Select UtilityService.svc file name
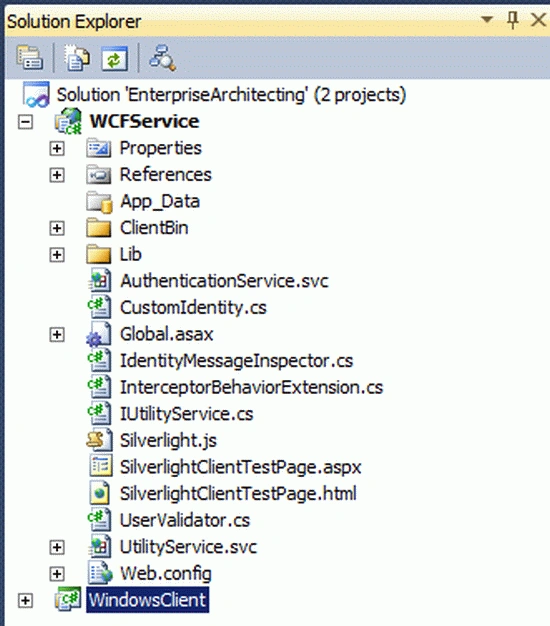Viewport: 550px width, 626px height. pos(188,547)
